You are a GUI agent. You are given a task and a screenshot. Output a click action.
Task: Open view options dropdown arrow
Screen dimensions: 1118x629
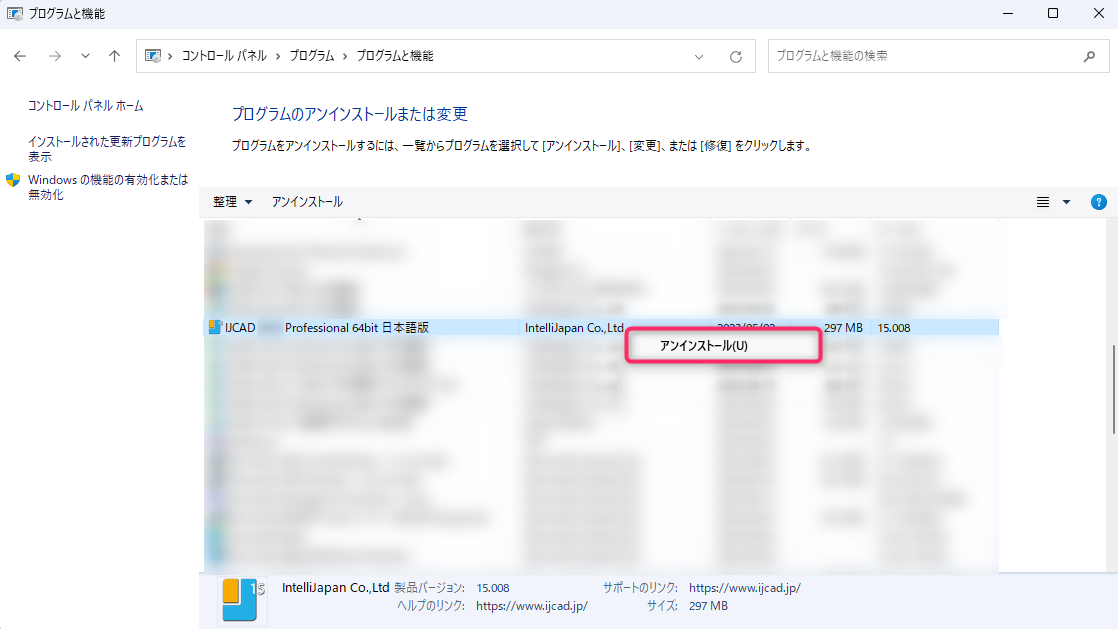(1067, 203)
